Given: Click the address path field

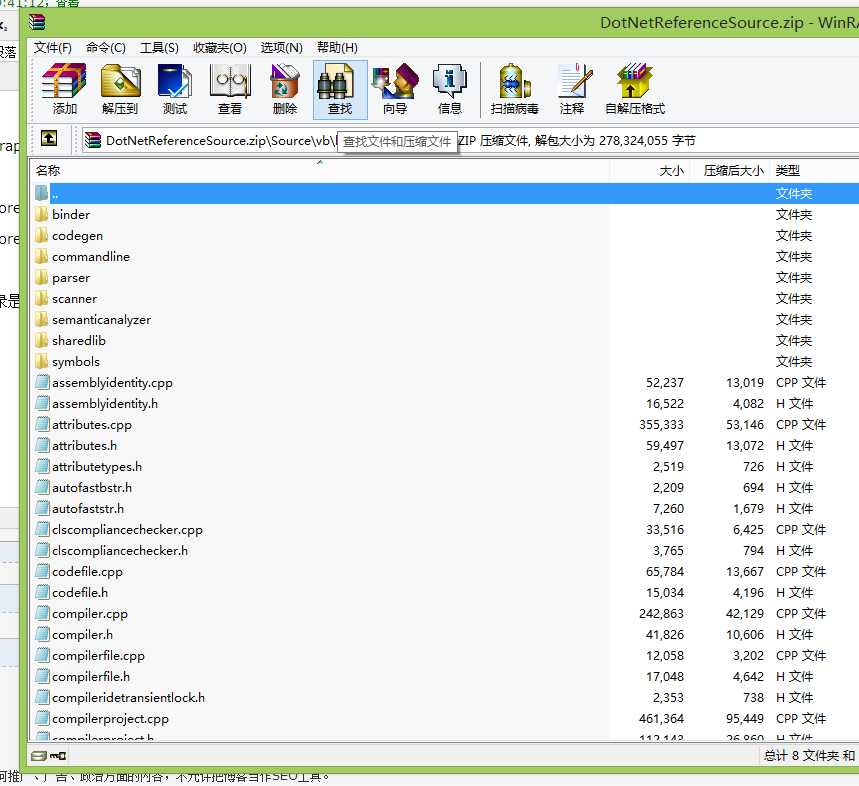Looking at the screenshot, I should (x=471, y=141).
